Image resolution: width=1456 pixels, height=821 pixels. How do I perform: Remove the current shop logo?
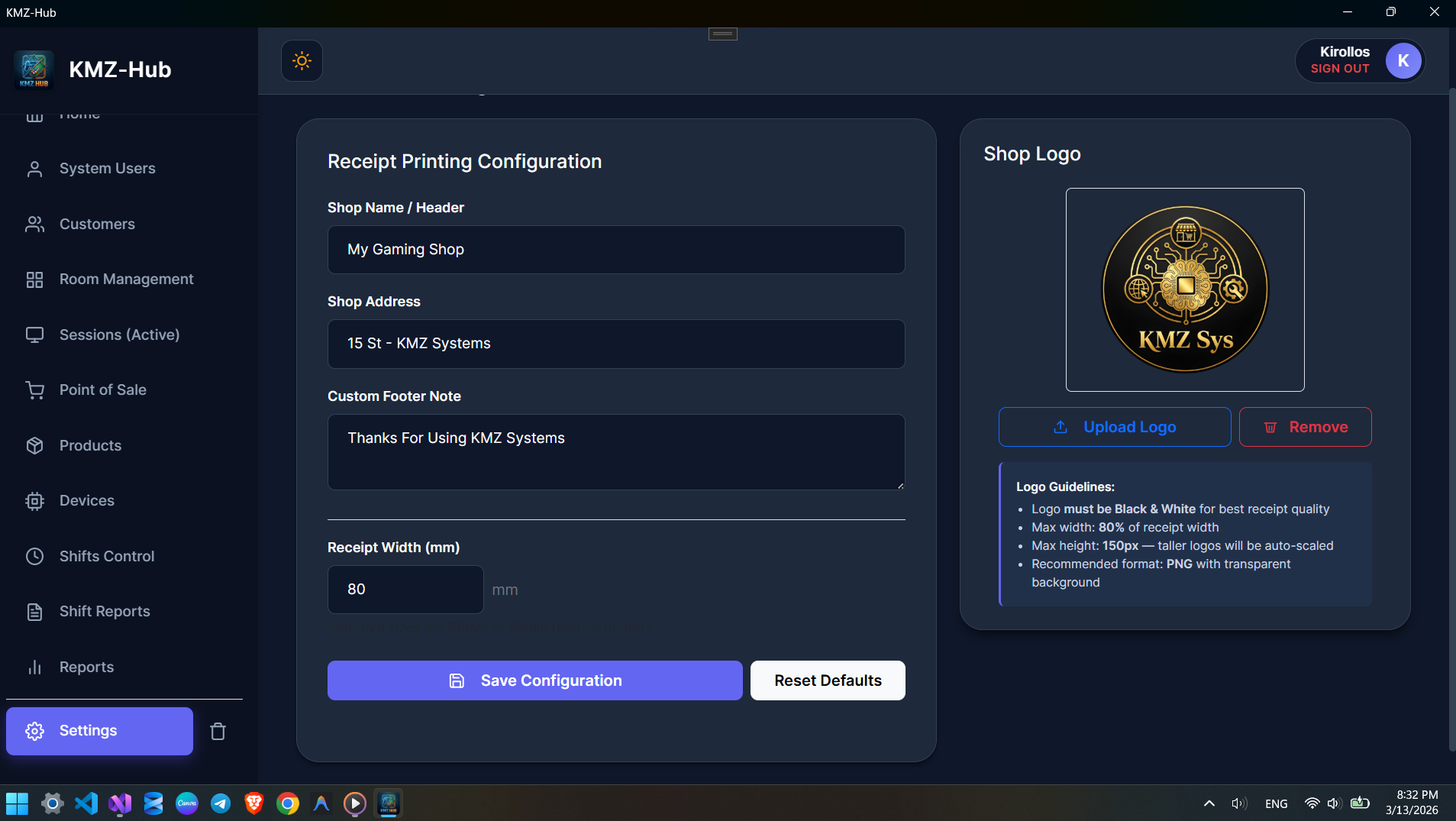(x=1305, y=427)
